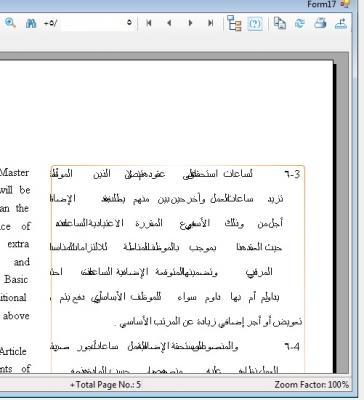Click the plain right-pointing page arrow
The image size is (364, 400).
point(190,23)
